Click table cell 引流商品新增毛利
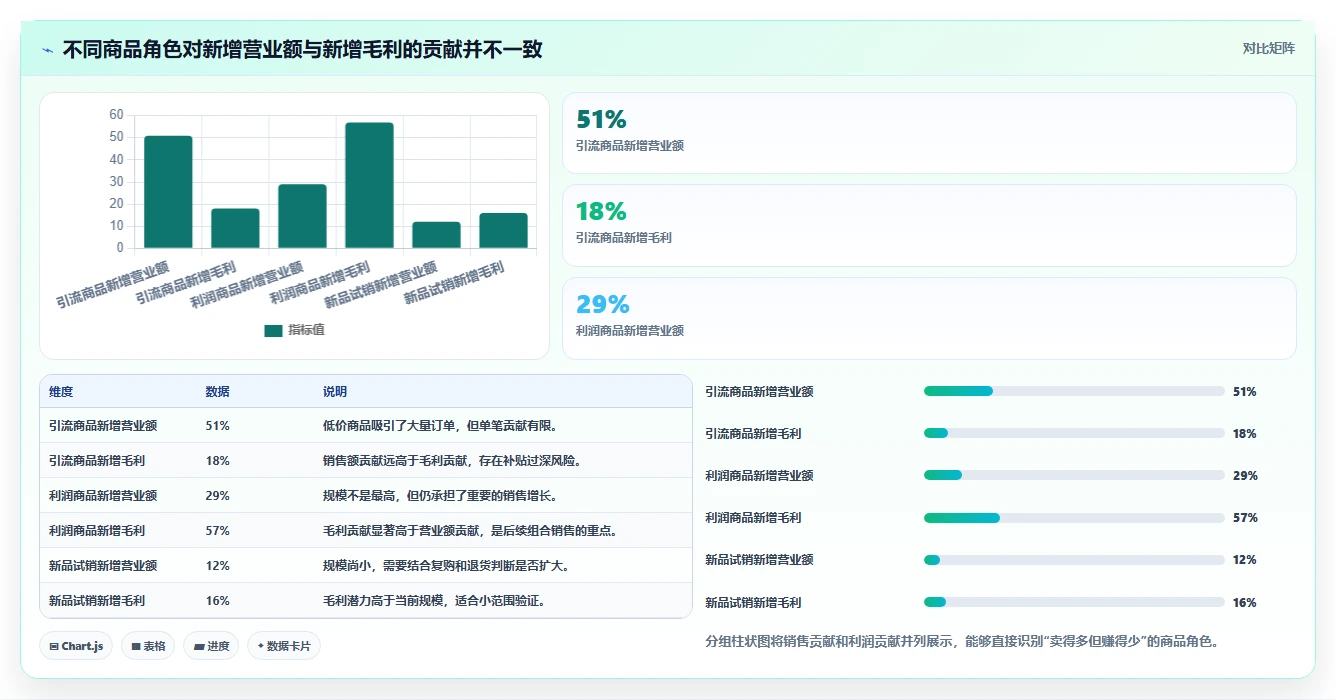Screen dimensions: 1336x700 point(97,461)
